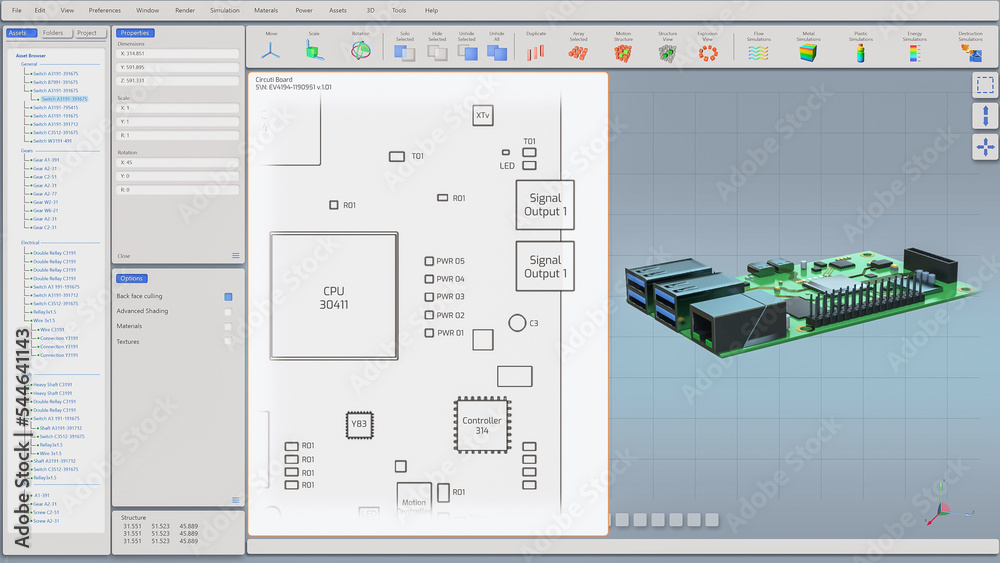Viewport: 1000px width, 563px height.
Task: Collapse the Gears section in Asset Browser
Action: (27, 151)
